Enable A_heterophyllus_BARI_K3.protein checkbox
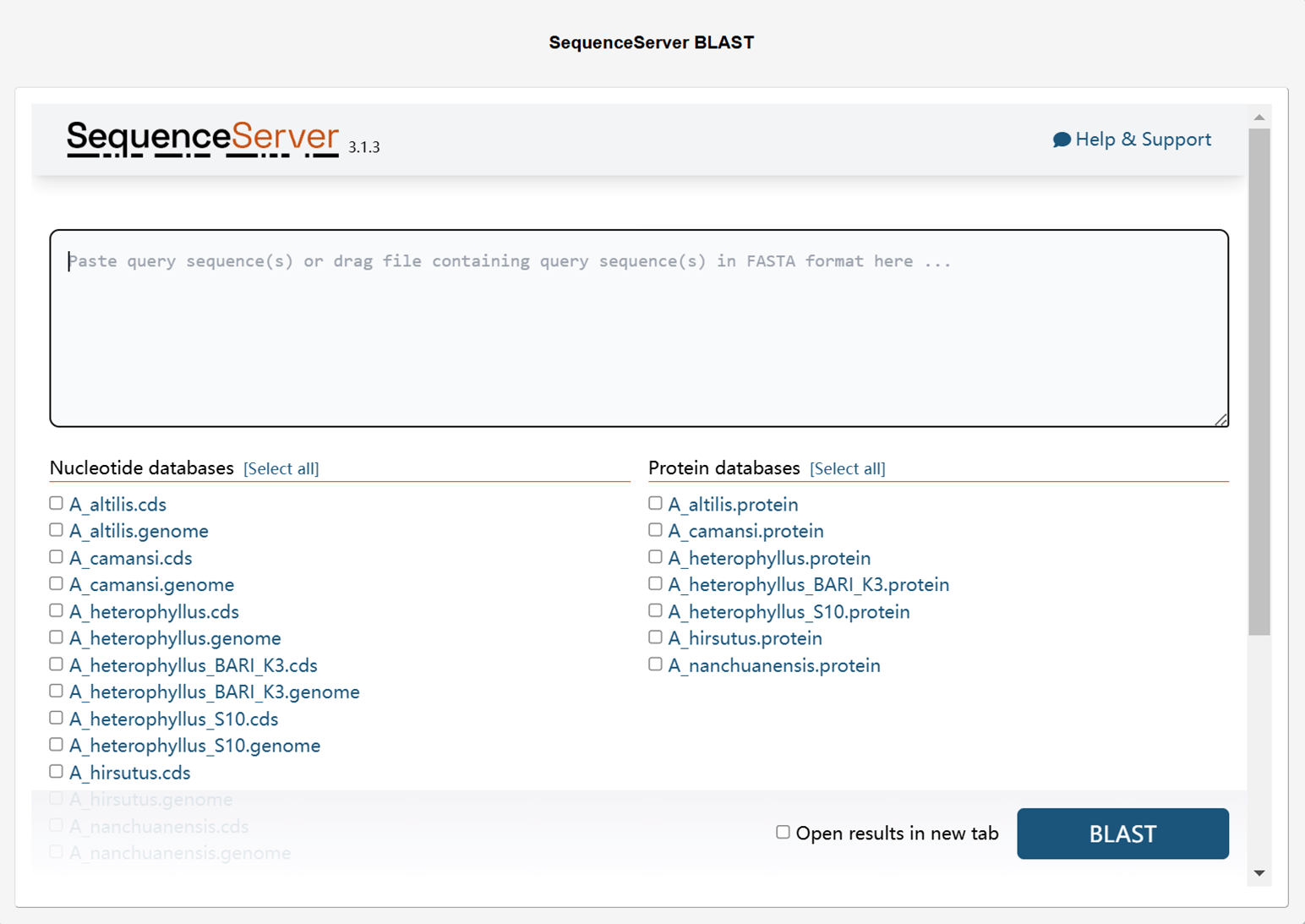This screenshot has width=1305, height=924. (x=655, y=584)
